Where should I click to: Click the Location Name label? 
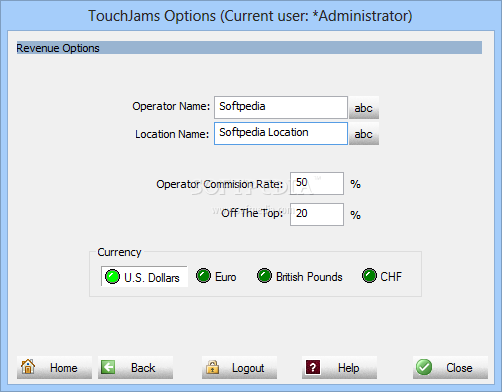(x=172, y=134)
